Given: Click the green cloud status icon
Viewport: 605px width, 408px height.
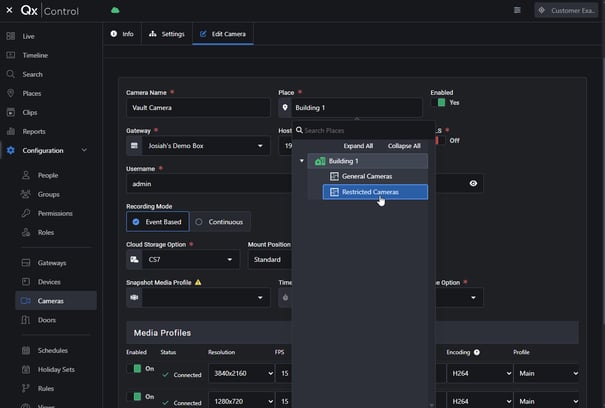Looking at the screenshot, I should 115,10.
